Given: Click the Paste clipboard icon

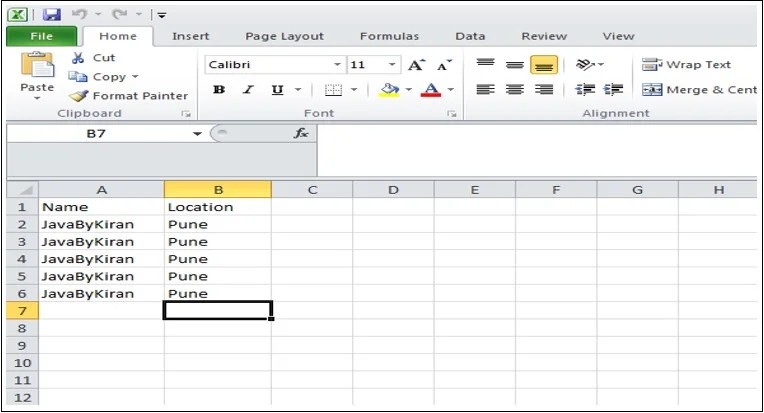Looking at the screenshot, I should click(37, 65).
